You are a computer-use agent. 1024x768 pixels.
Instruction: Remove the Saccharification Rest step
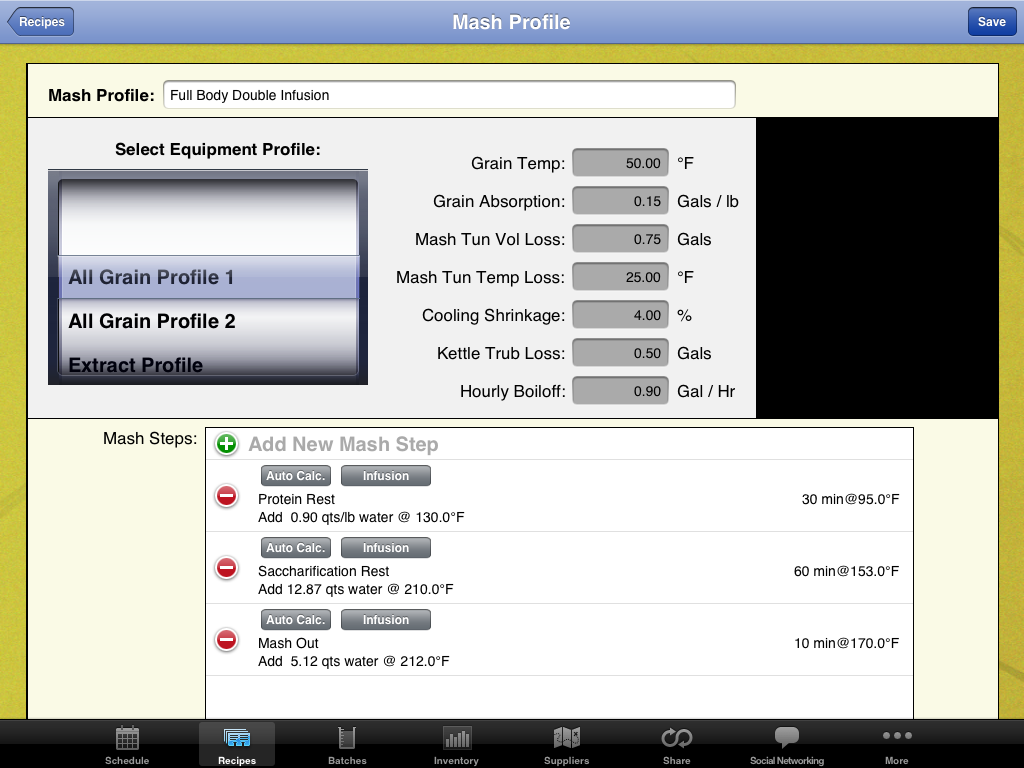click(227, 568)
